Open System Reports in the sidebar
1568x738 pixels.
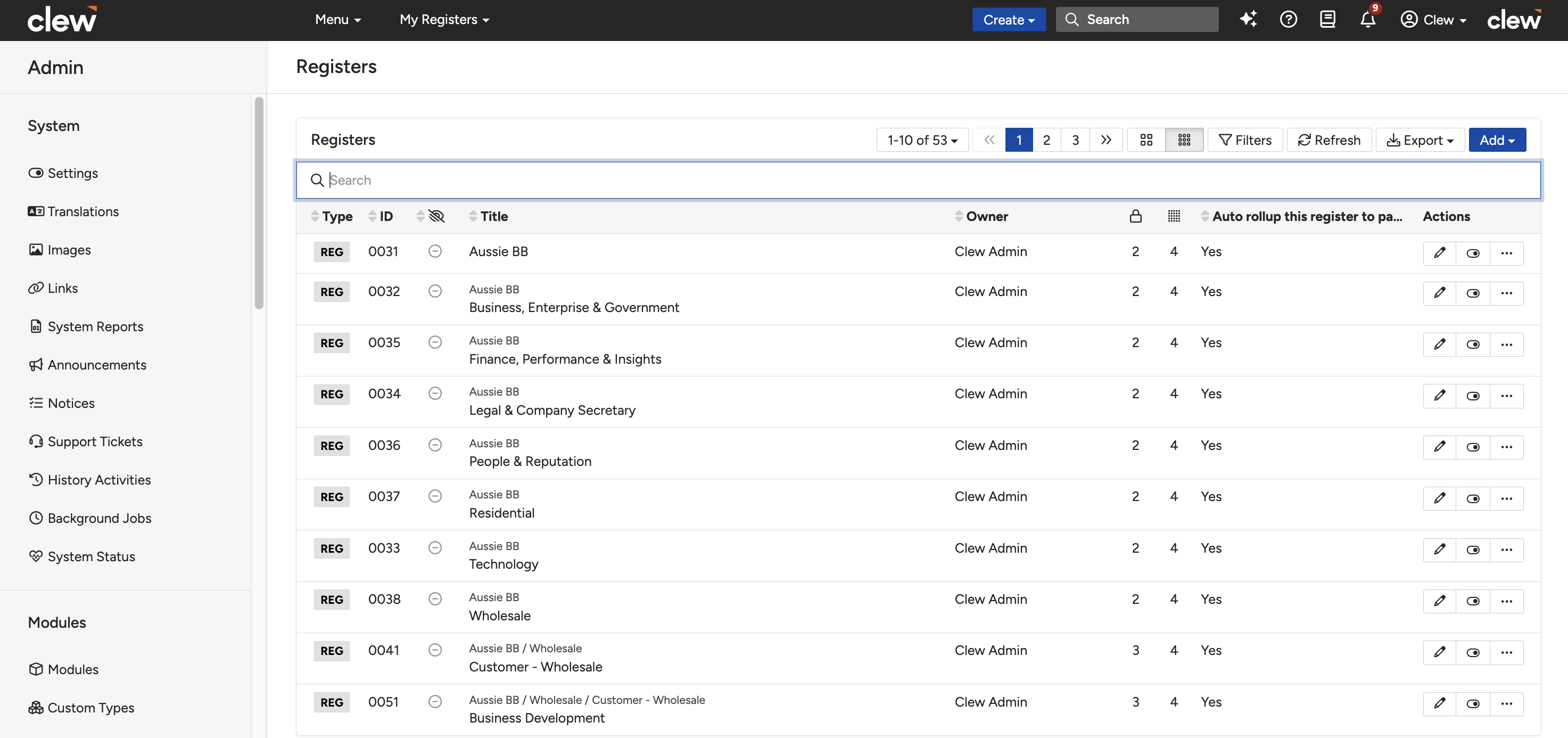(x=86, y=326)
